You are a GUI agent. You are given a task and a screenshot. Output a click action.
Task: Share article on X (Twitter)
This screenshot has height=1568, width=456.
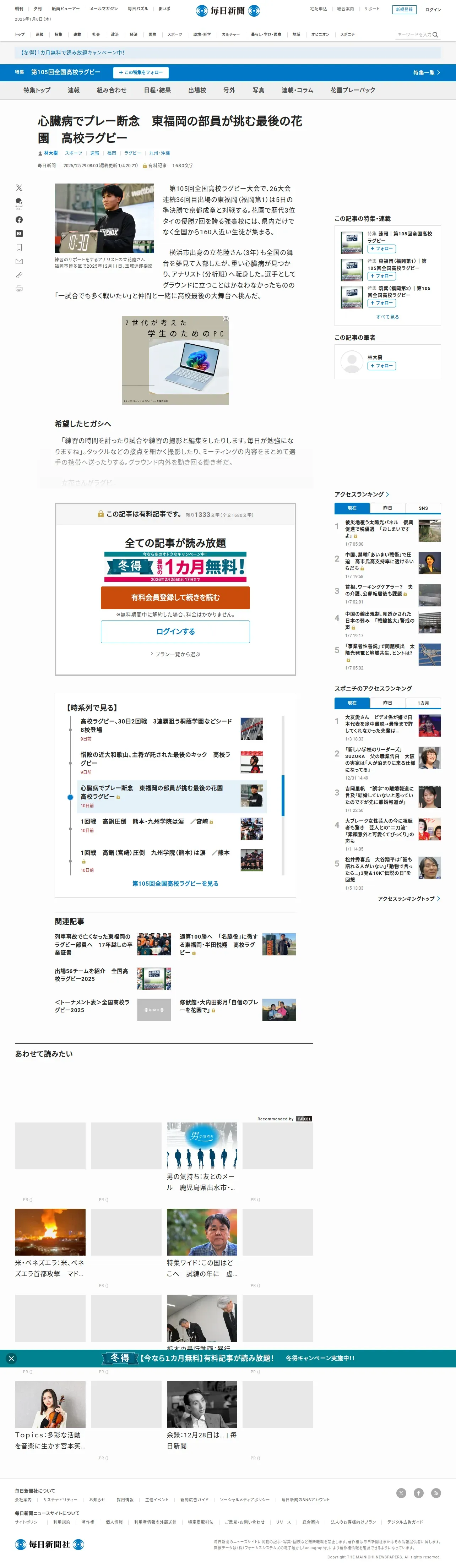[x=19, y=188]
